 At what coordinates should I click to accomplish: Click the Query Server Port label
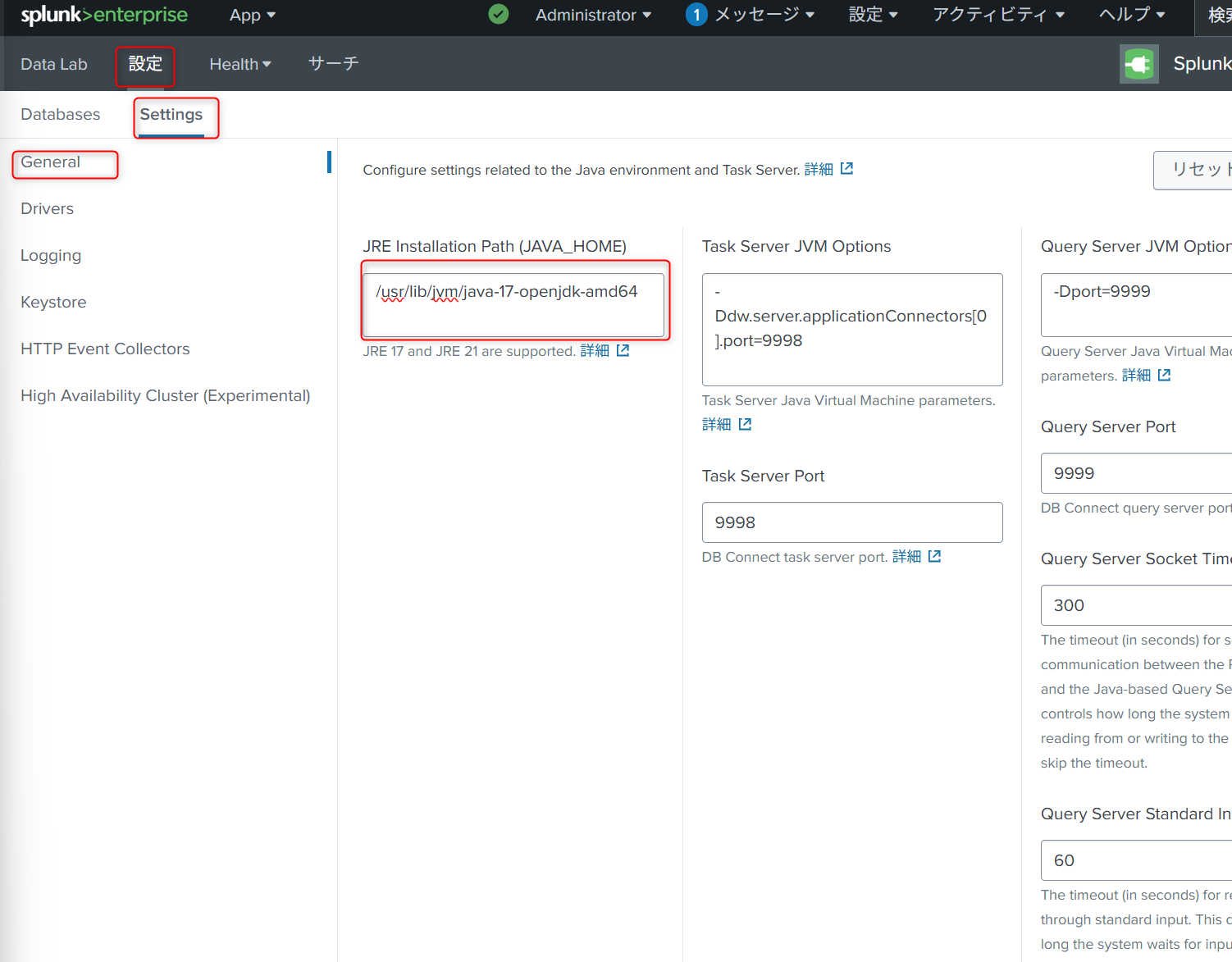(x=1108, y=426)
